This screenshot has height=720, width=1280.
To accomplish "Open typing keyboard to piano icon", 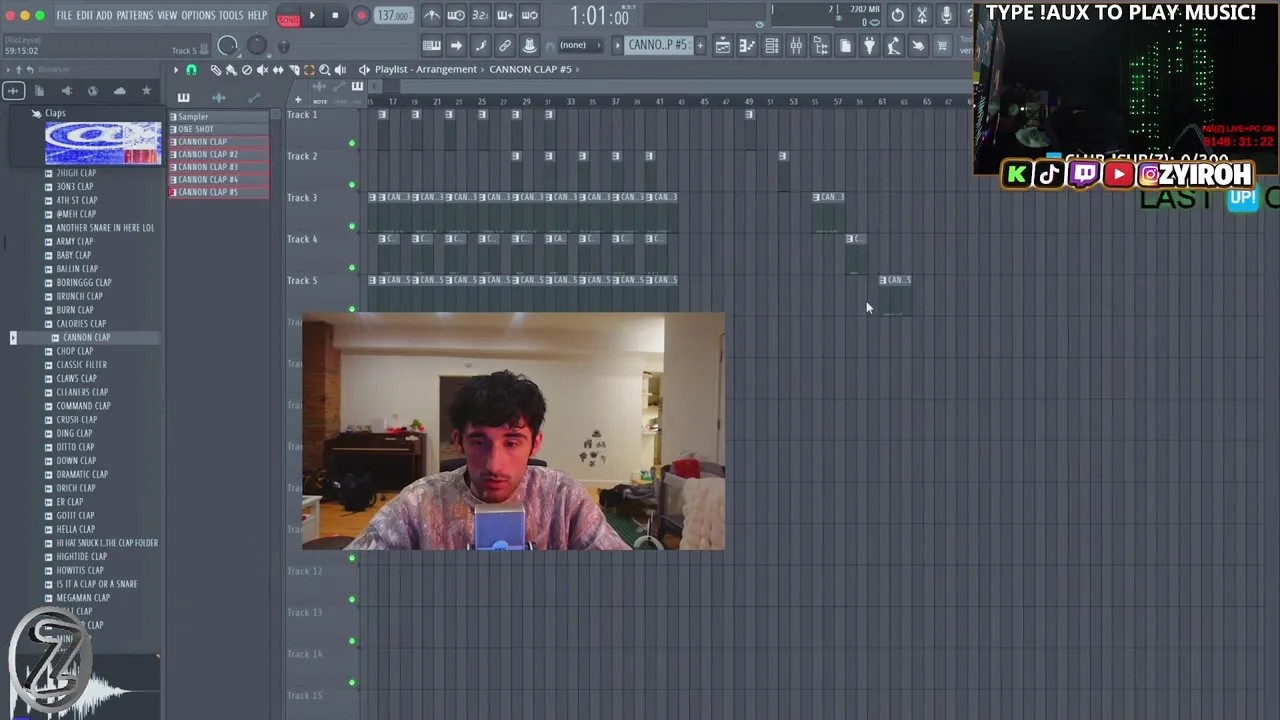I will pyautogui.click(x=431, y=46).
